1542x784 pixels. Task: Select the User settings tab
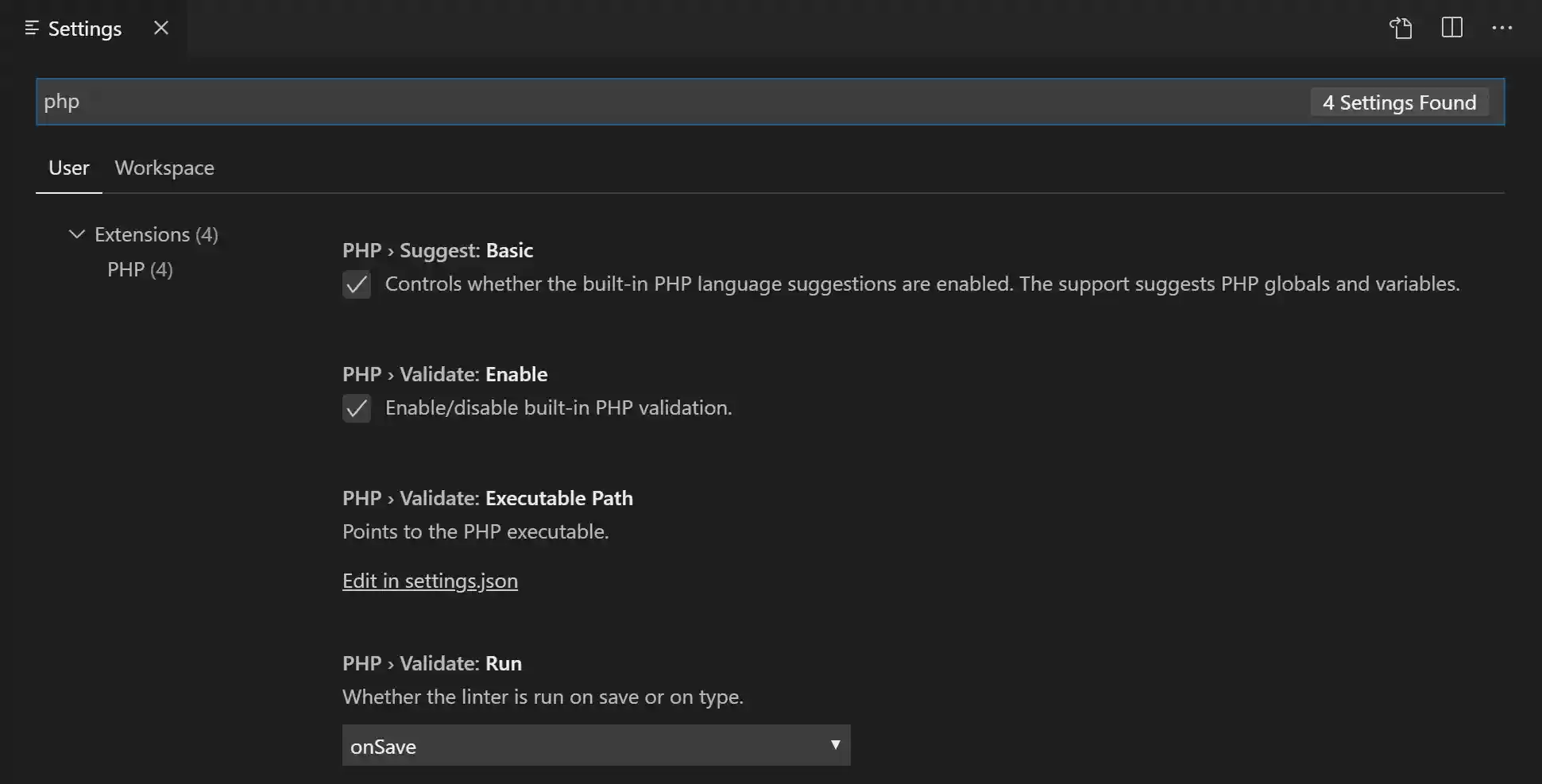point(68,168)
